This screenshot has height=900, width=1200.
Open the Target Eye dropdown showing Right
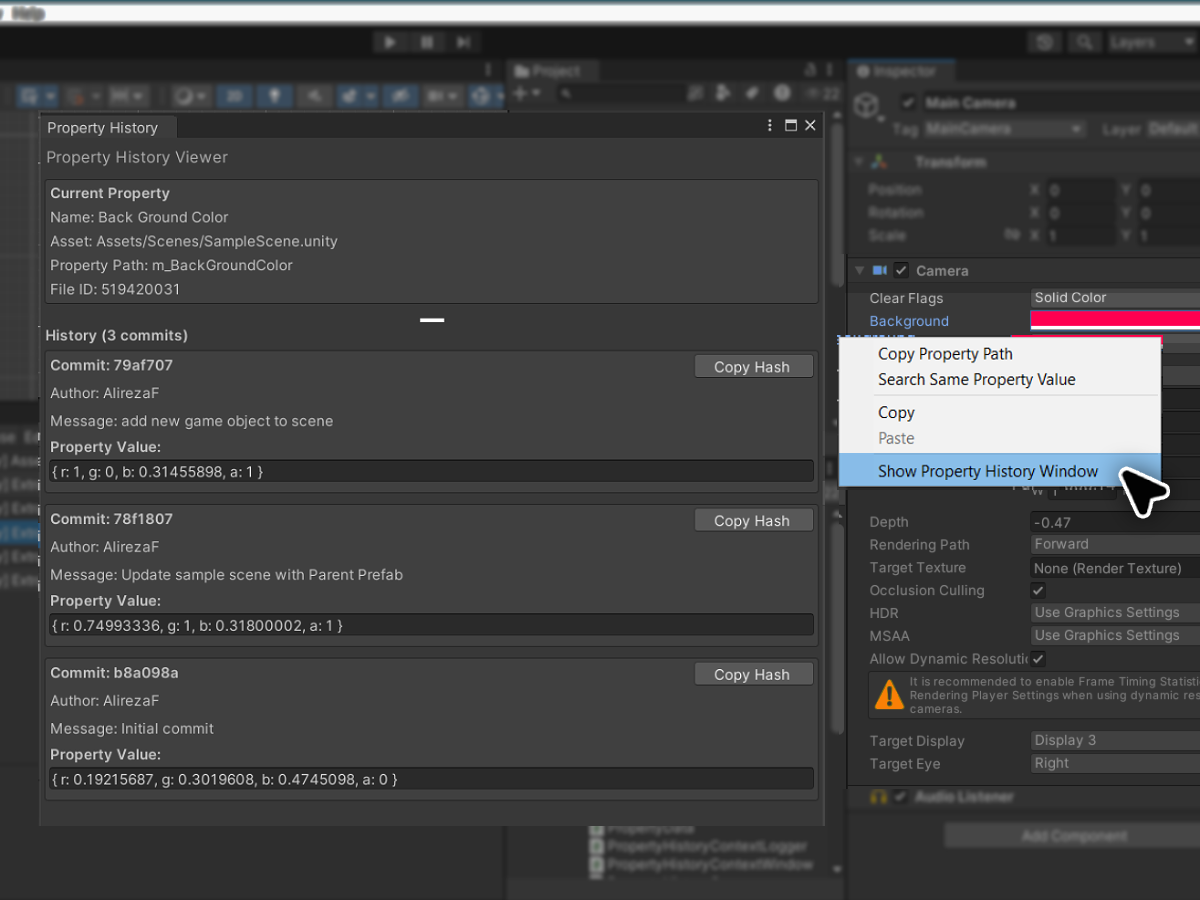tap(1115, 763)
